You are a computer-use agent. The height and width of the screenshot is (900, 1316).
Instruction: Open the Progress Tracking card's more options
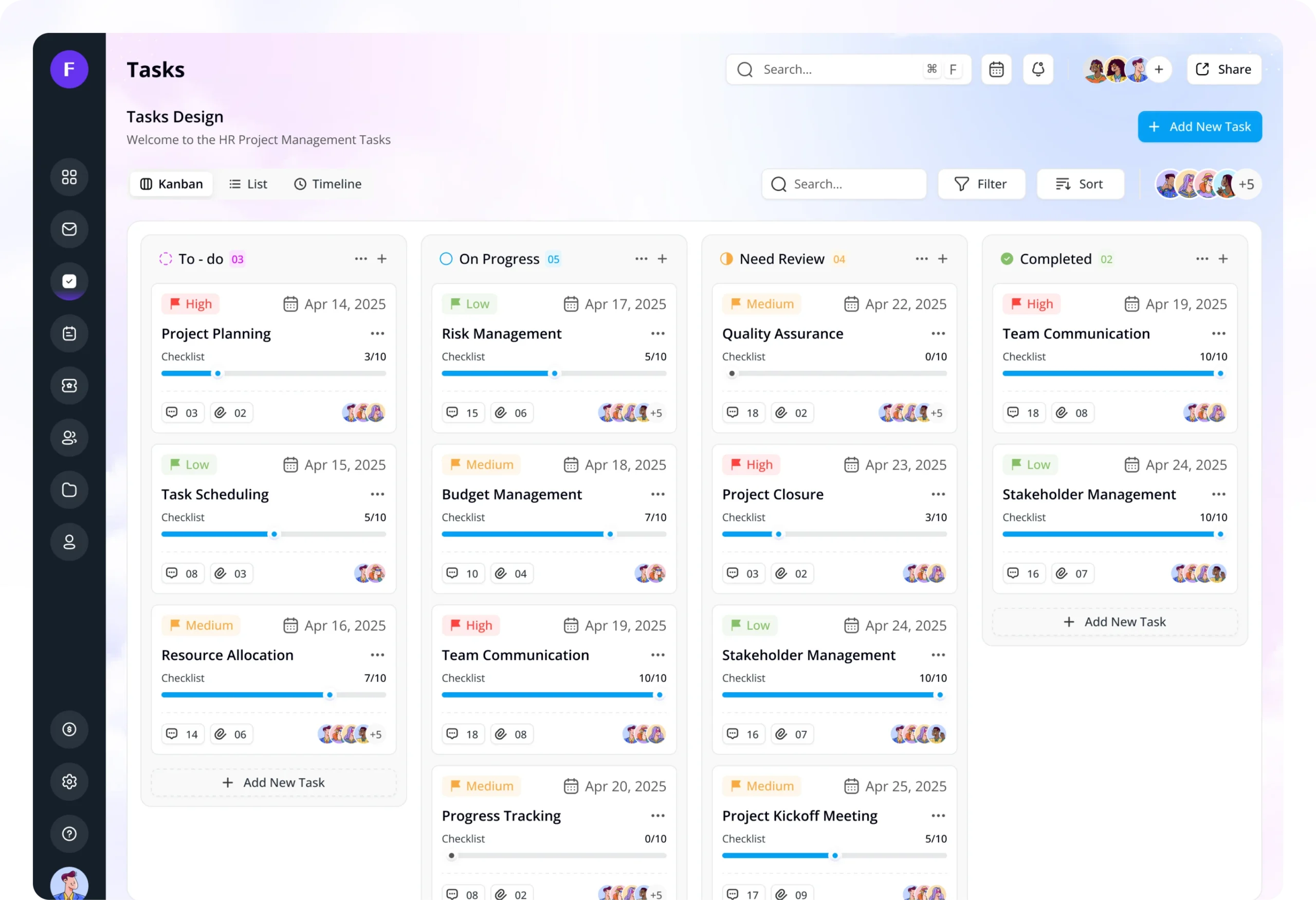658,816
